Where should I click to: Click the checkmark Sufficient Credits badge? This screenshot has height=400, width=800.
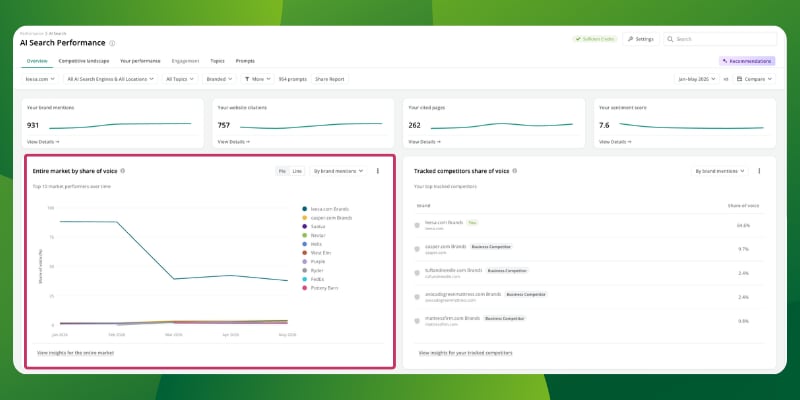click(594, 39)
